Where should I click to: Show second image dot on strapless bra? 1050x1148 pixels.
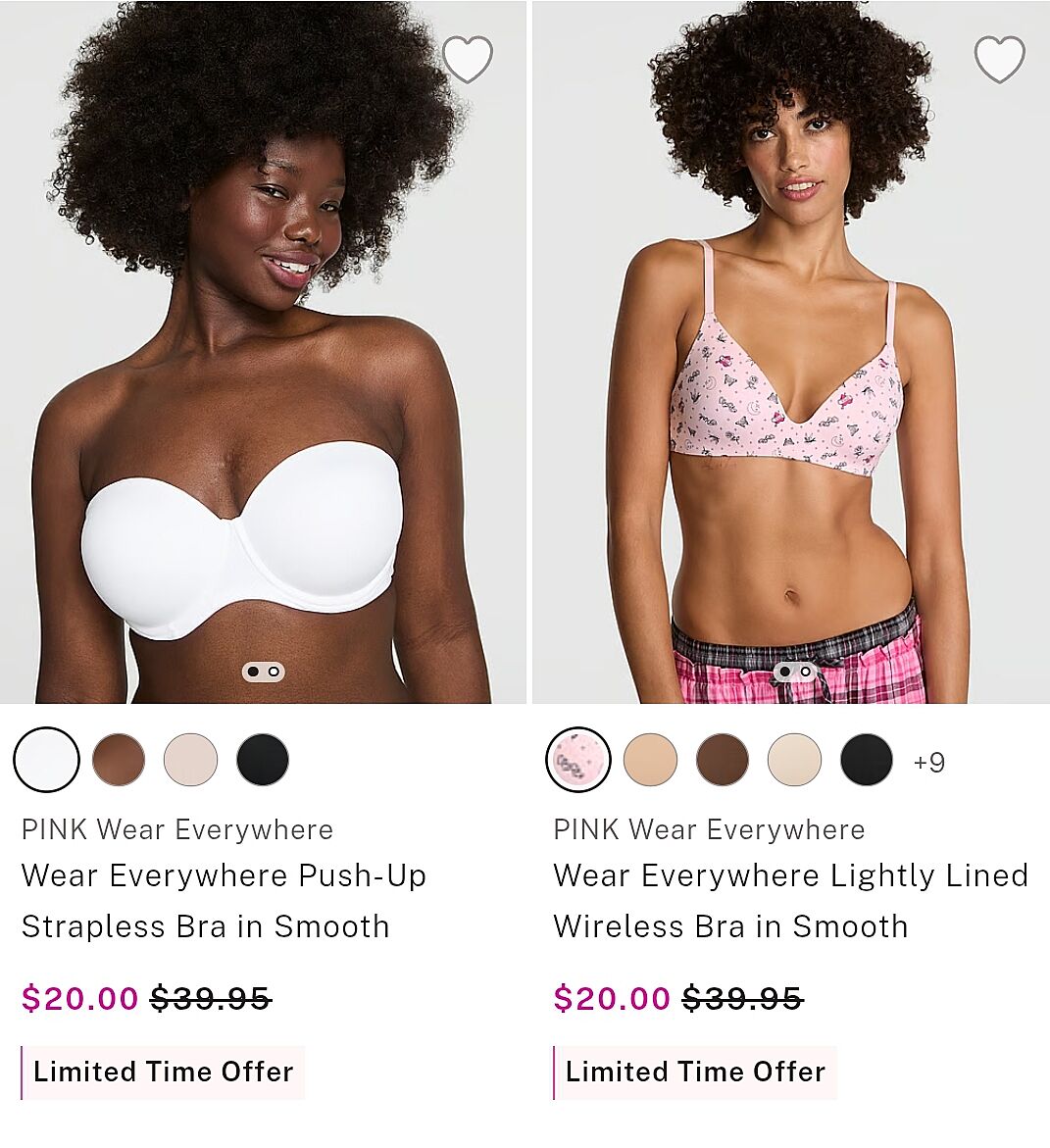[274, 672]
